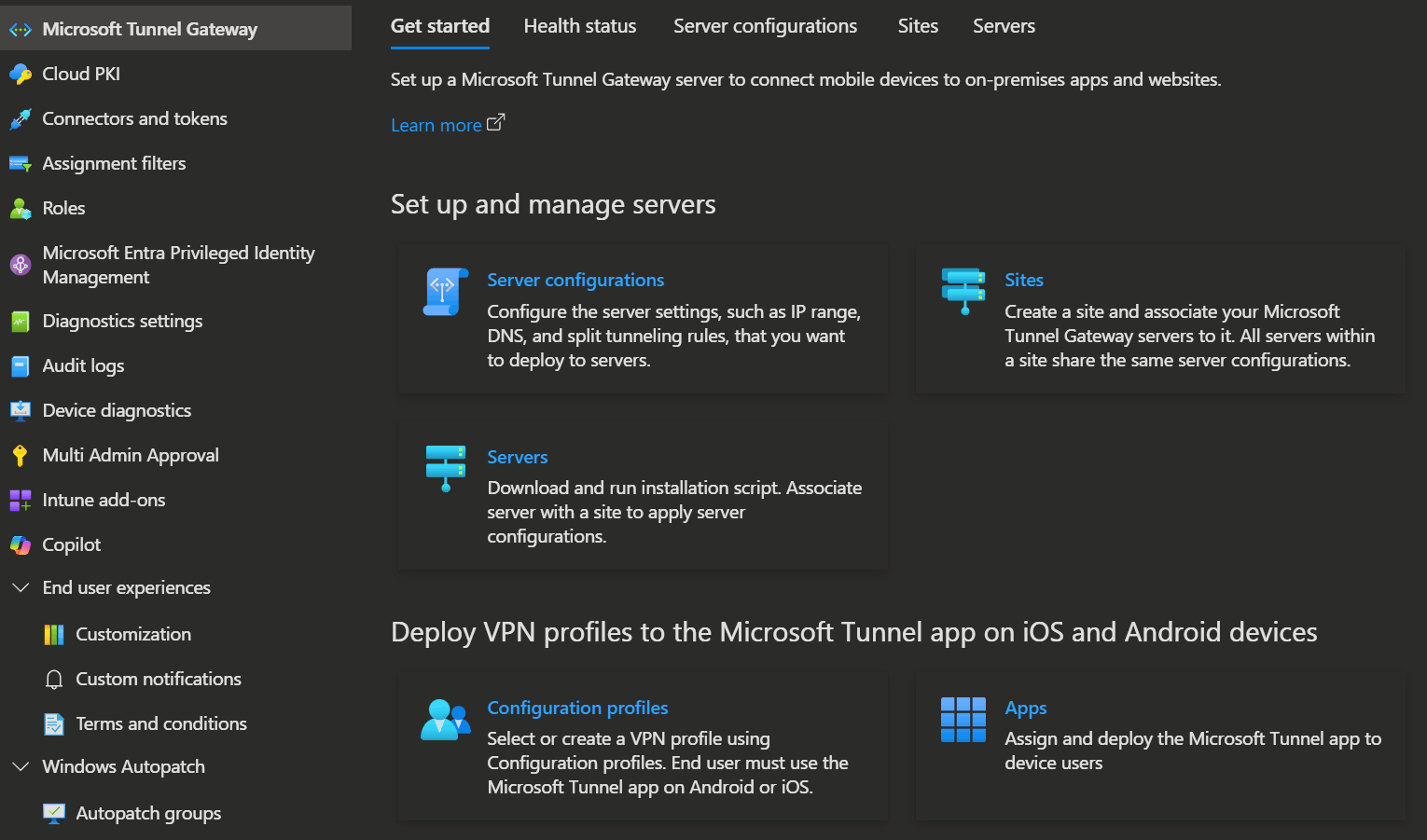The width and height of the screenshot is (1427, 840).
Task: Follow the Sites card link
Action: click(x=1024, y=280)
